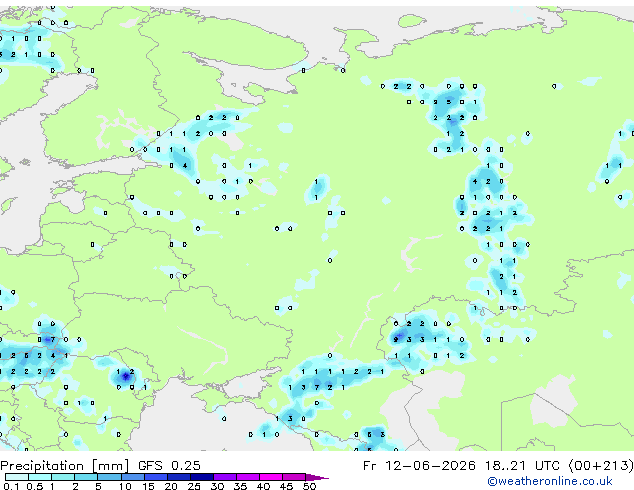Screen dimensions: 634x490
Task: Choose the 40–45 mm magenta legend swatch
Action: pyautogui.click(x=271, y=477)
